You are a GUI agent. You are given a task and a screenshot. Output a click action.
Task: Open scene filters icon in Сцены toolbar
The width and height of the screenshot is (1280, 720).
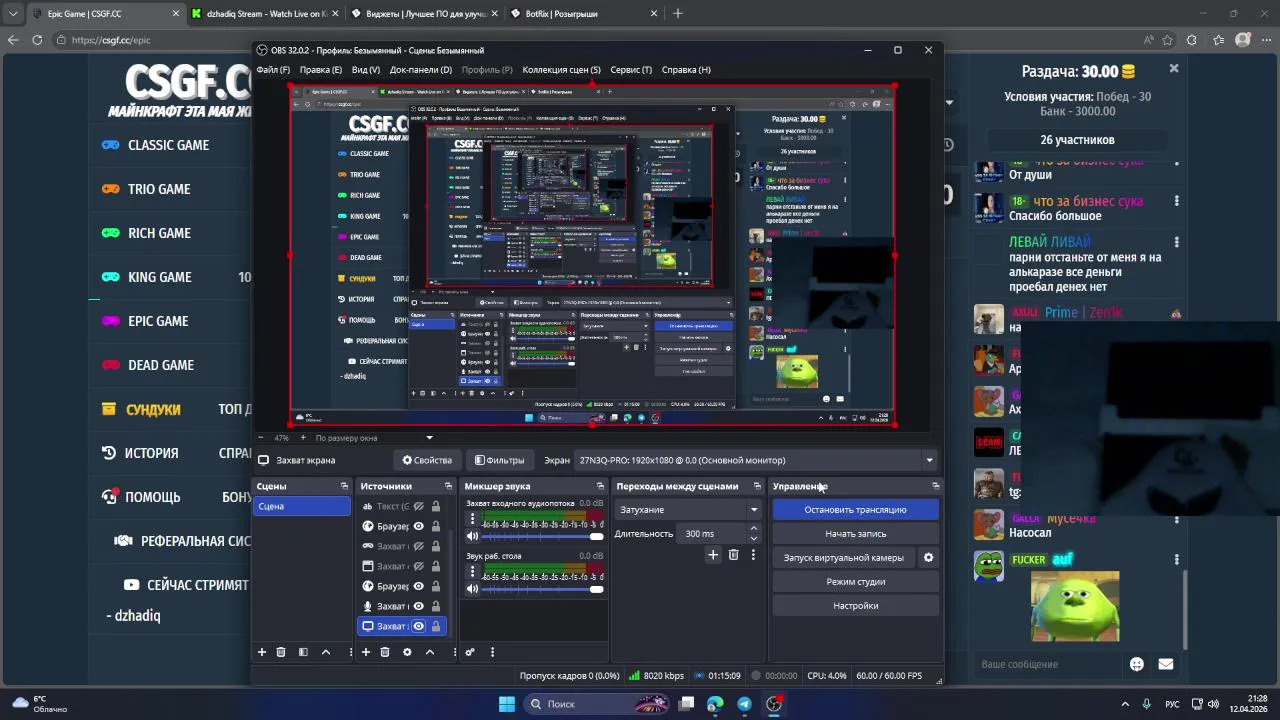click(x=303, y=652)
